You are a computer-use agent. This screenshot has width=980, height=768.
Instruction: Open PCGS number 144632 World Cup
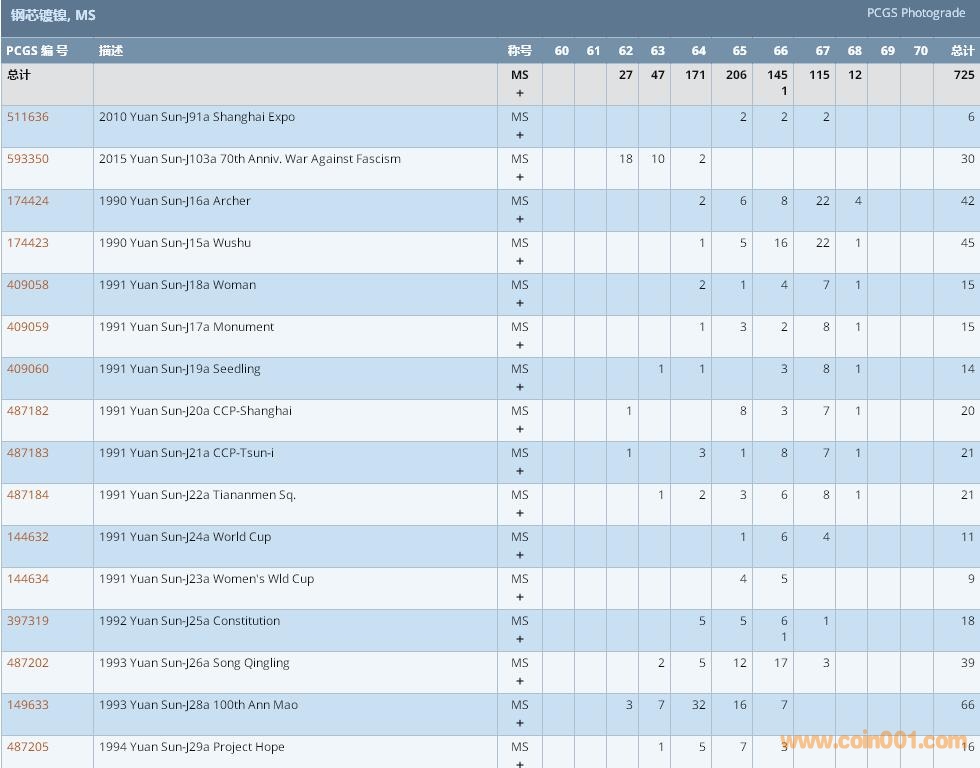coord(28,537)
